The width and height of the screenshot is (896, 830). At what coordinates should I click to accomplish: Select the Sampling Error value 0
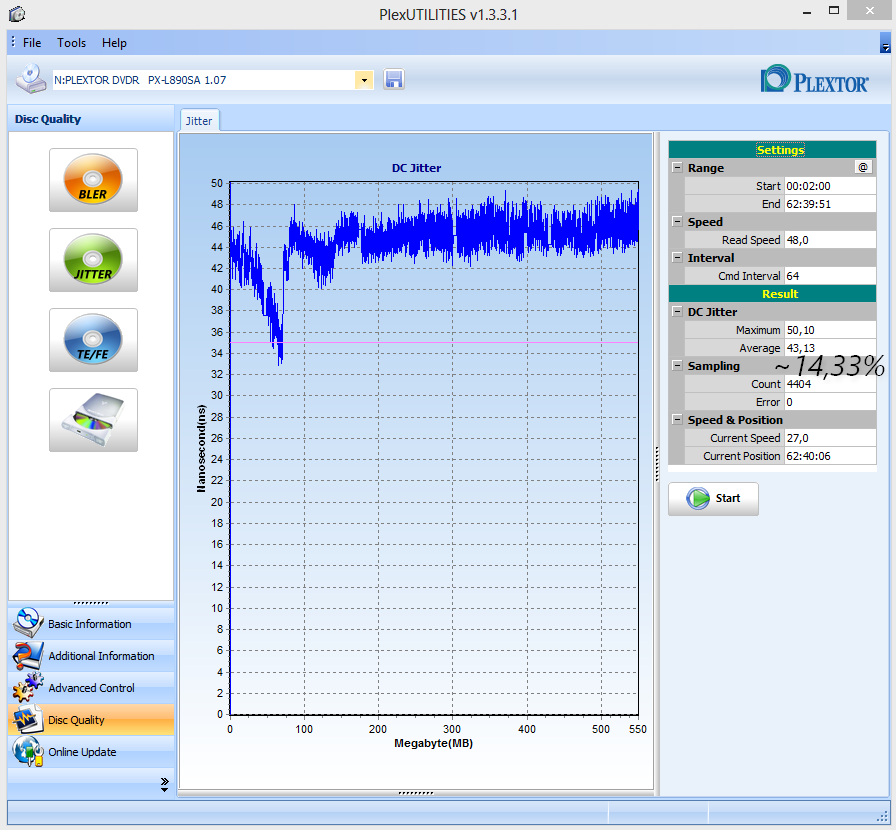[830, 402]
